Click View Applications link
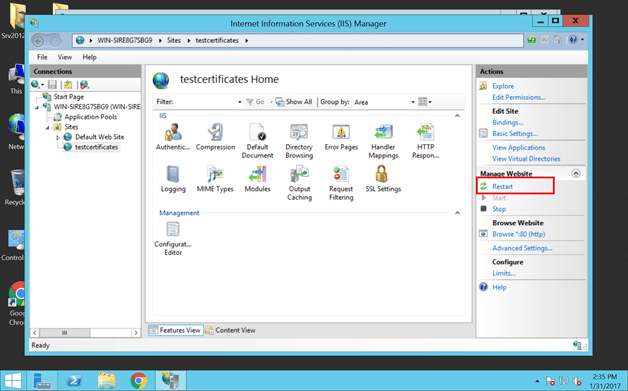The image size is (628, 391). pyautogui.click(x=519, y=148)
